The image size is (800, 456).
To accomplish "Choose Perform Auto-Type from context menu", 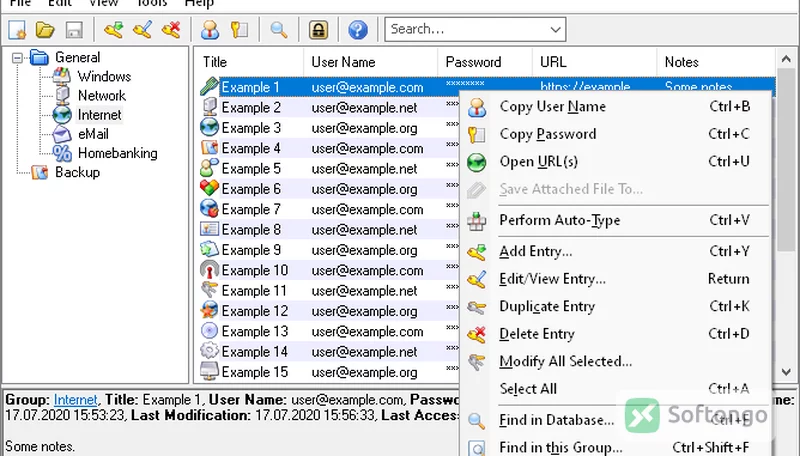I will 616,220.
